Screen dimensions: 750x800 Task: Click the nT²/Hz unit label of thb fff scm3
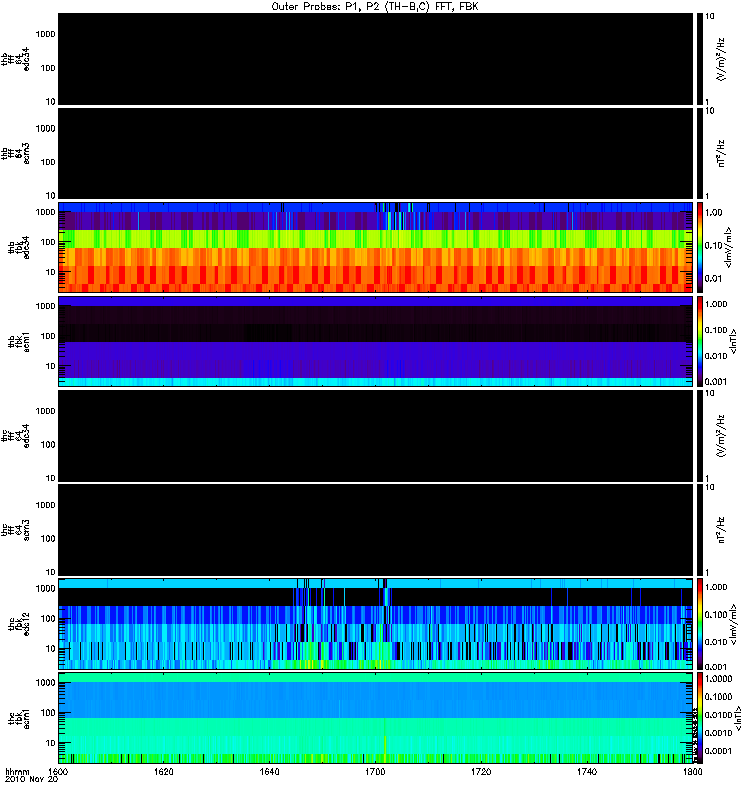point(720,154)
